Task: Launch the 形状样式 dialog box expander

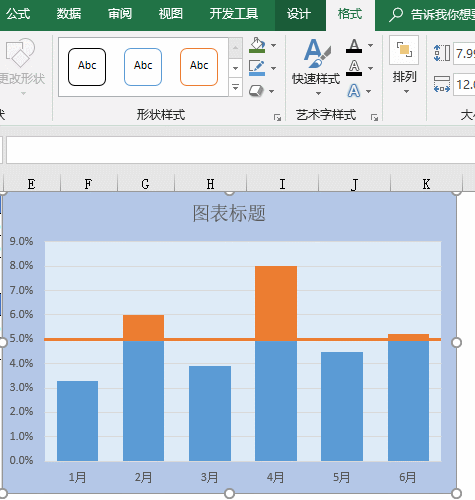Action: click(x=277, y=117)
